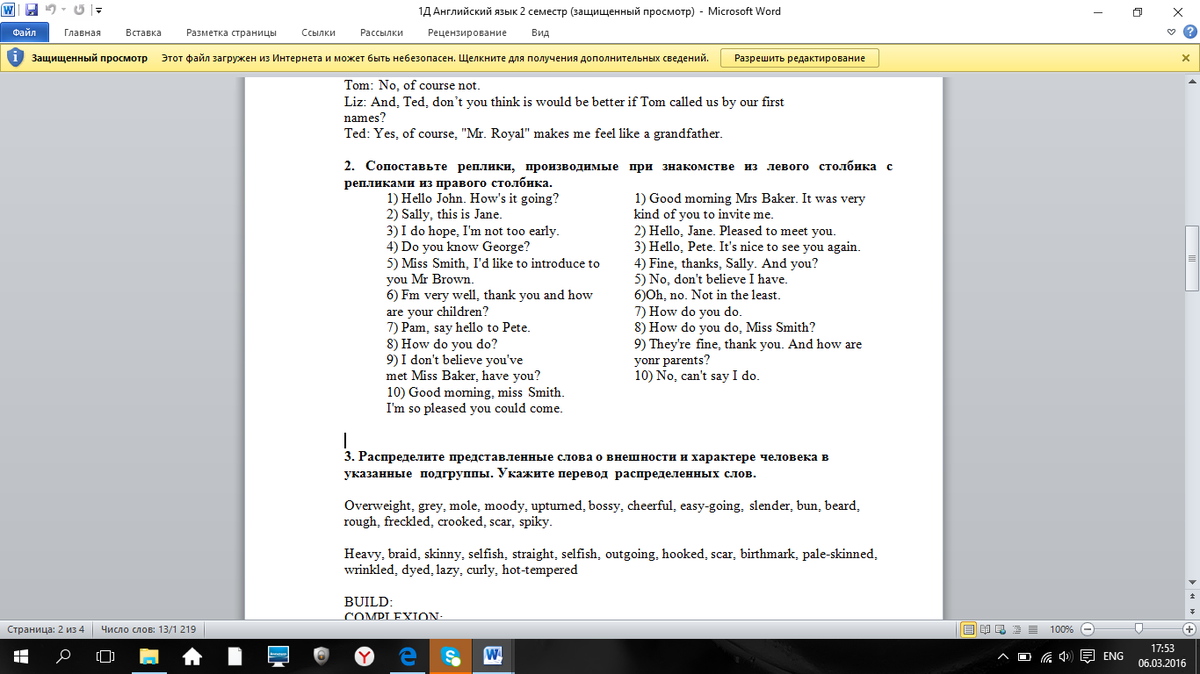Image resolution: width=1200 pixels, height=674 pixels.
Task: Click the zoom slider handle
Action: pos(1138,629)
